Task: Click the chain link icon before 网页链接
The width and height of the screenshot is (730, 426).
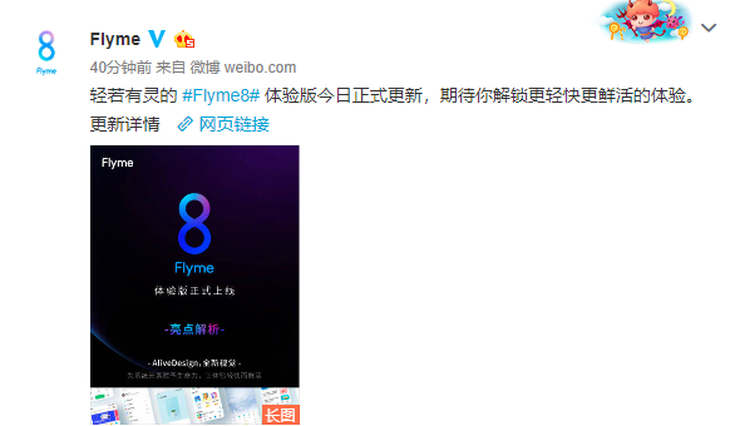Action: coord(185,124)
